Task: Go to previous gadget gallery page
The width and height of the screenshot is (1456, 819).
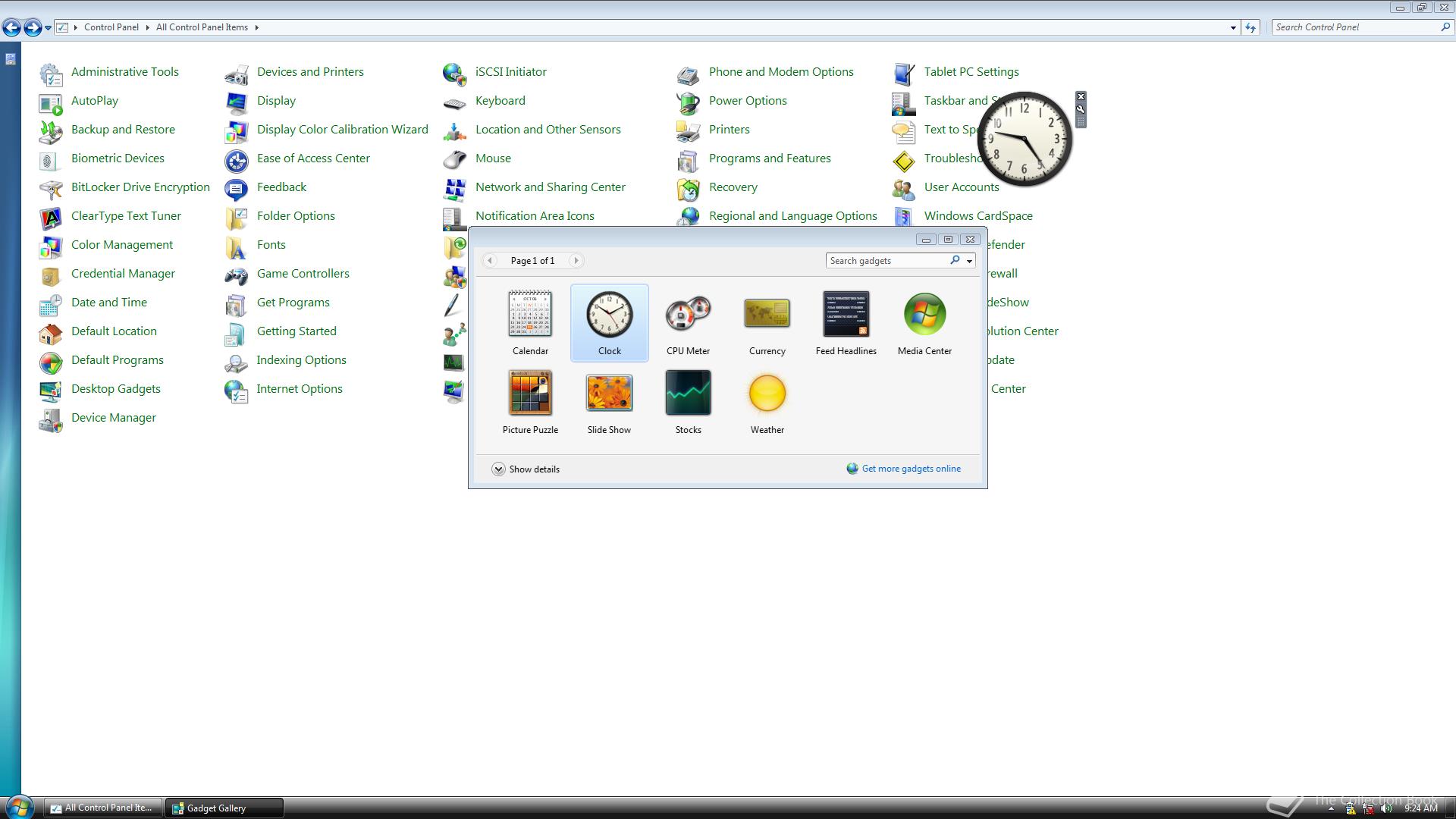Action: [490, 261]
